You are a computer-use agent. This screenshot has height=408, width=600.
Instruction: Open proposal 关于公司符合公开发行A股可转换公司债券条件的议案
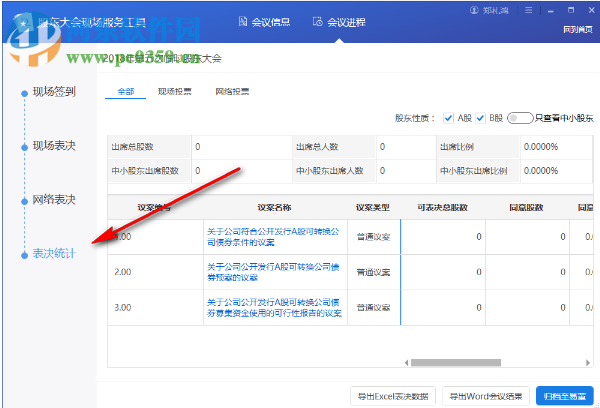point(273,237)
